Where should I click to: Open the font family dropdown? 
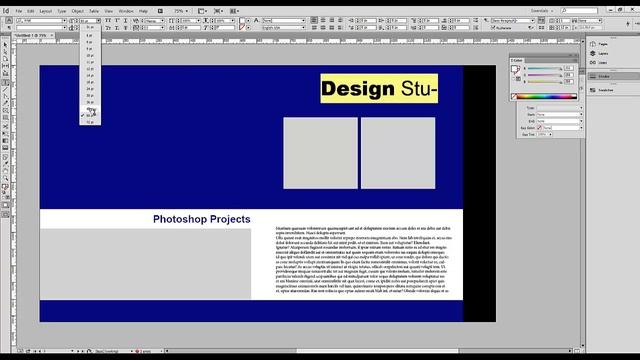[x=64, y=20]
